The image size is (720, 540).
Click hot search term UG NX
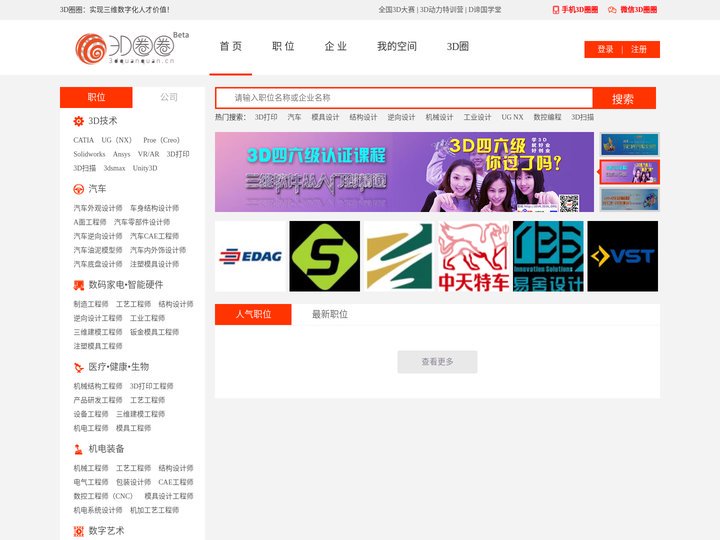click(x=512, y=117)
